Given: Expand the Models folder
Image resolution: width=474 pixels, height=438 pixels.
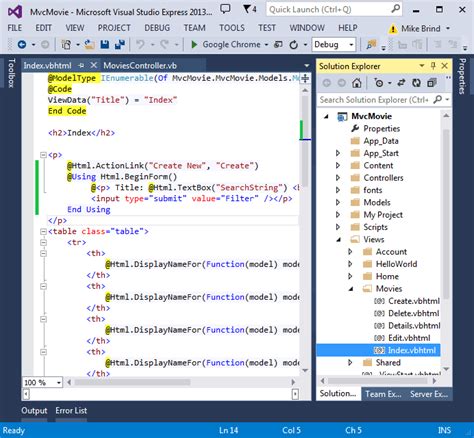Looking at the screenshot, I should coord(338,202).
